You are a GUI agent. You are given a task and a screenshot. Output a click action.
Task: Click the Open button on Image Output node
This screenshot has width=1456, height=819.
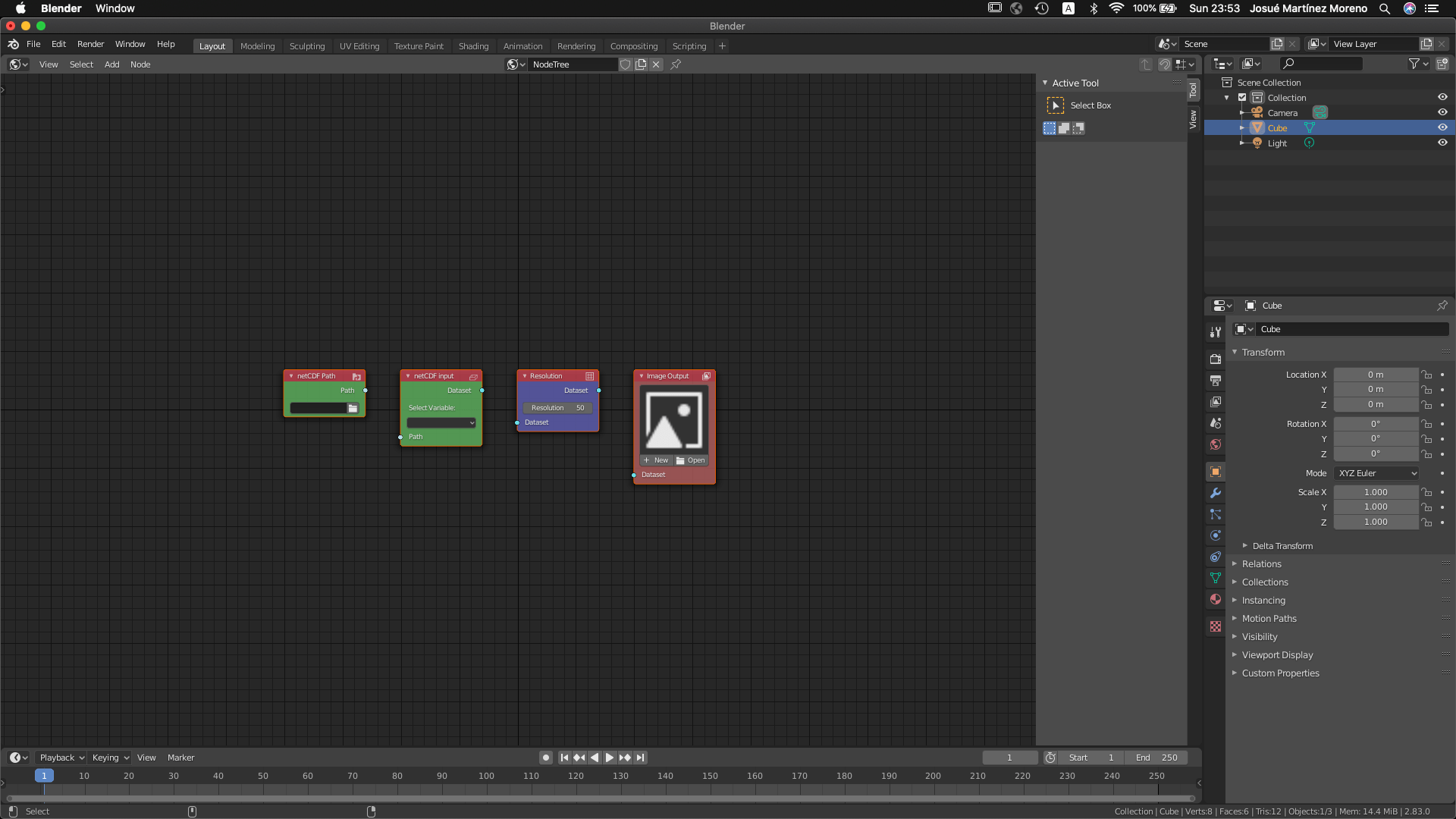coord(690,460)
